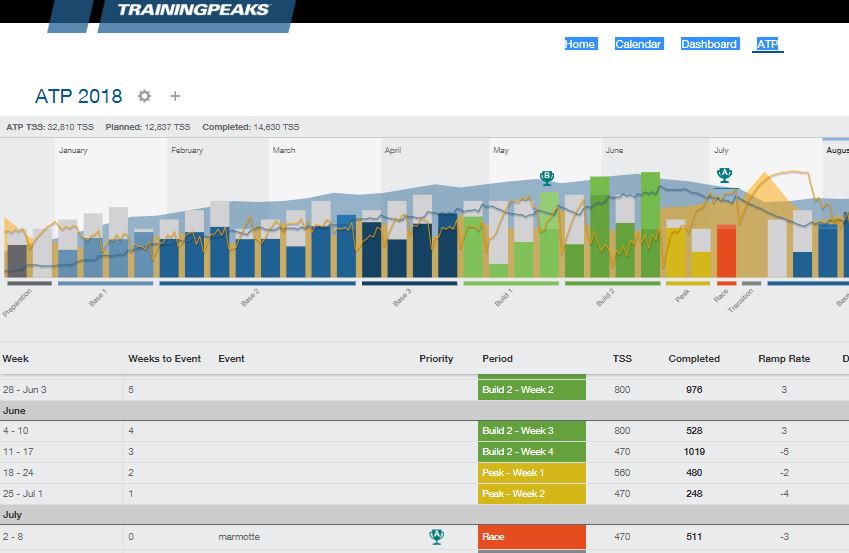
Task: Open ATP settings gear icon
Action: 145,96
